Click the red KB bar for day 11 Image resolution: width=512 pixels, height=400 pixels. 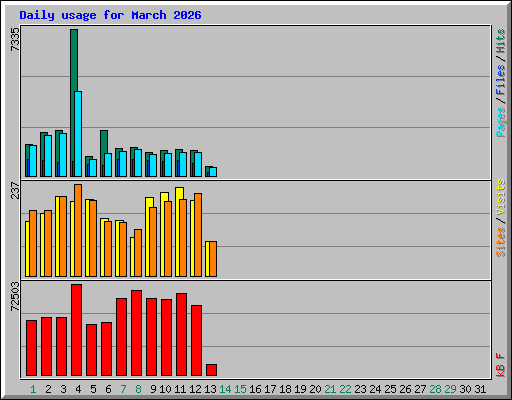click(181, 335)
